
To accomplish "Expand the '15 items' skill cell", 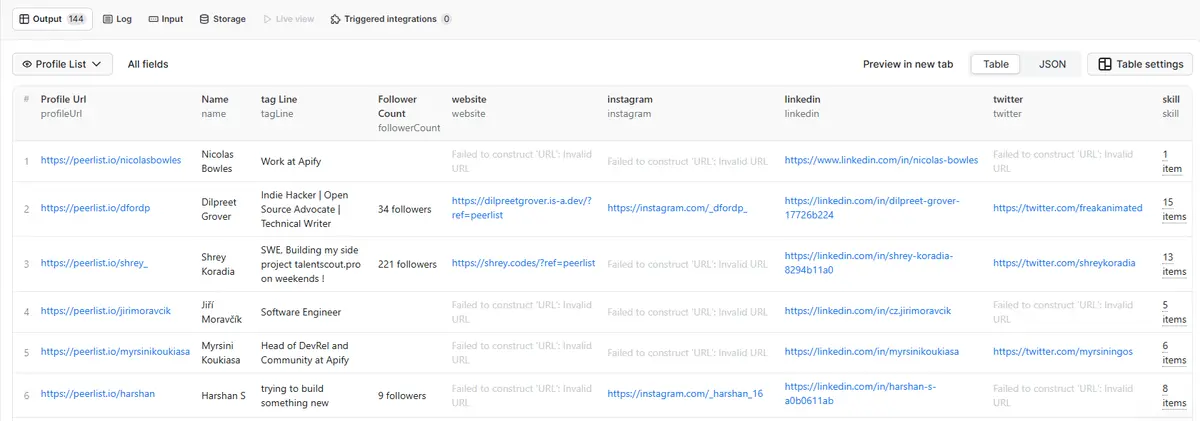I will point(1174,209).
